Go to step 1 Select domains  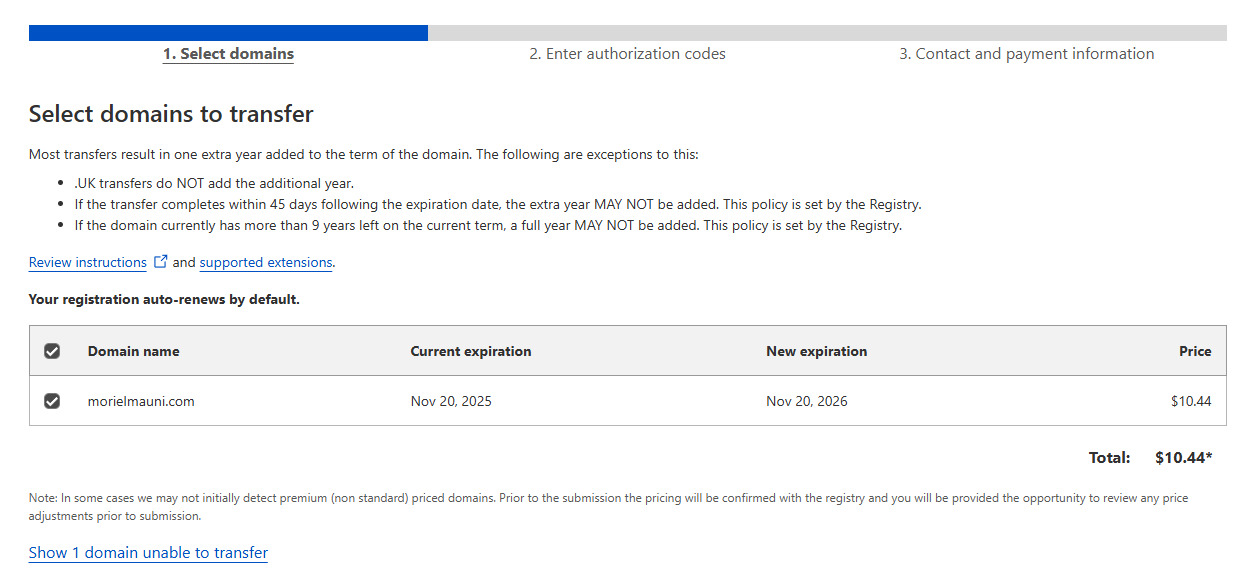[x=228, y=54]
